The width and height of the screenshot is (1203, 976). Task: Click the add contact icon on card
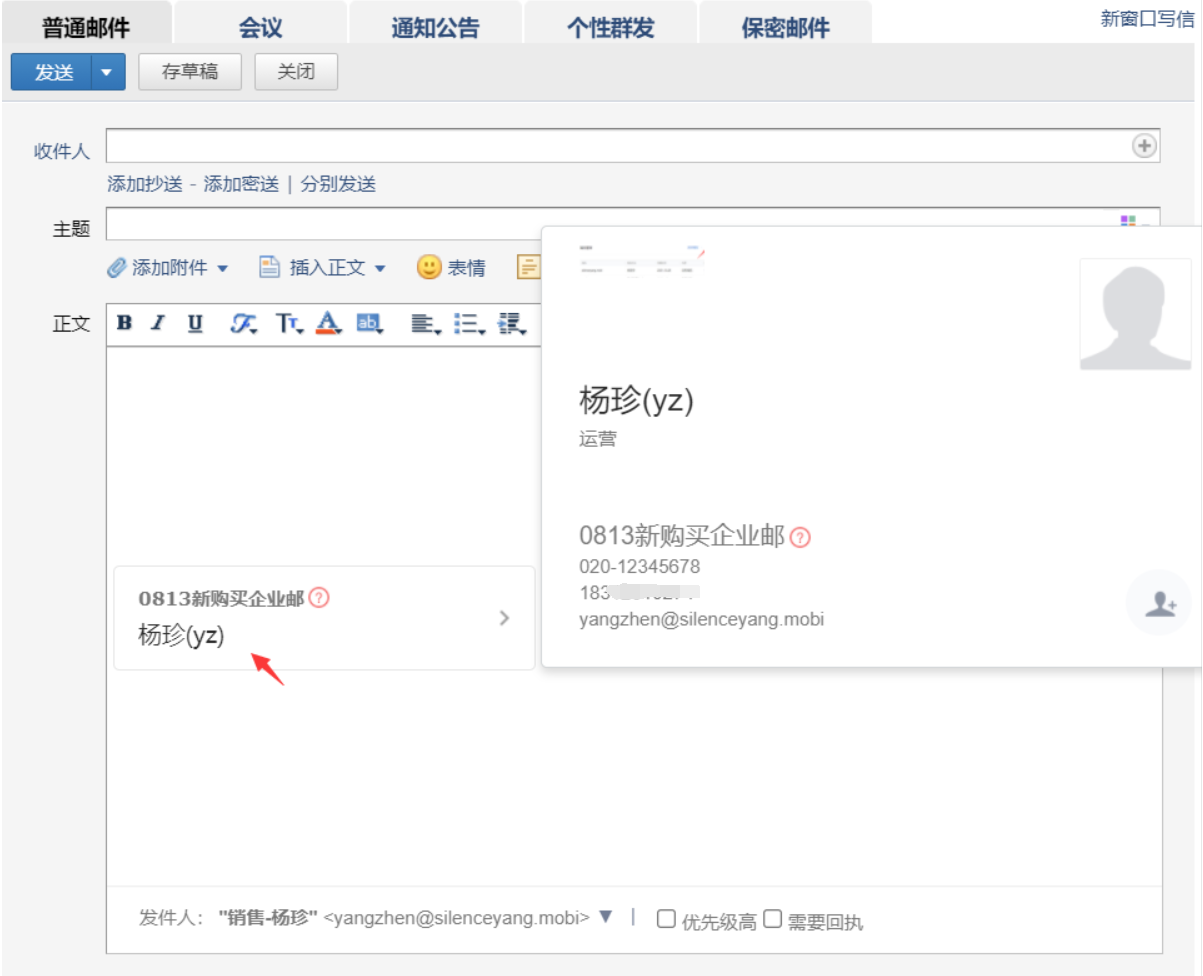tap(1159, 603)
